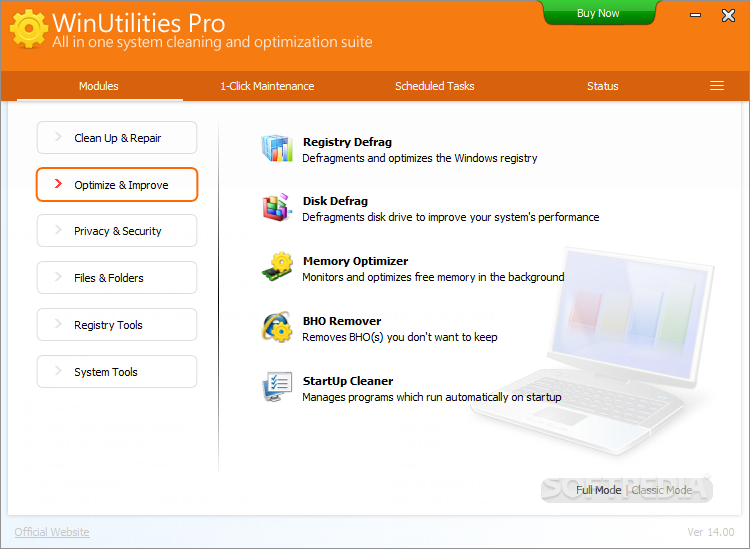Click chevron beside Files & Folders

point(58,277)
